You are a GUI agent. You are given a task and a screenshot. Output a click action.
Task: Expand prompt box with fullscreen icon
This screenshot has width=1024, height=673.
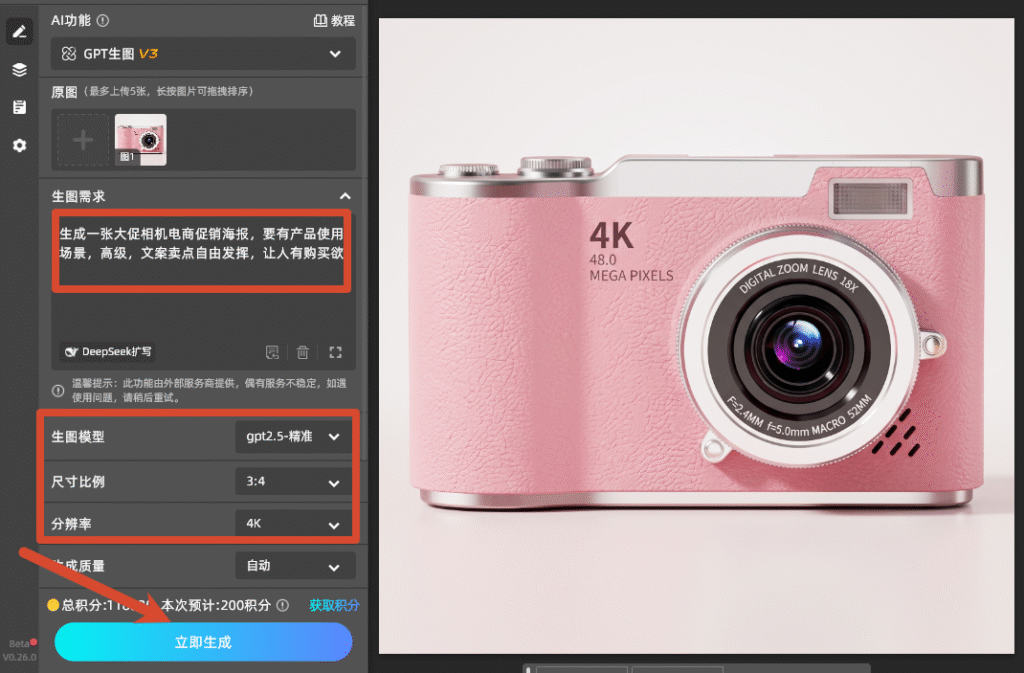(x=336, y=352)
